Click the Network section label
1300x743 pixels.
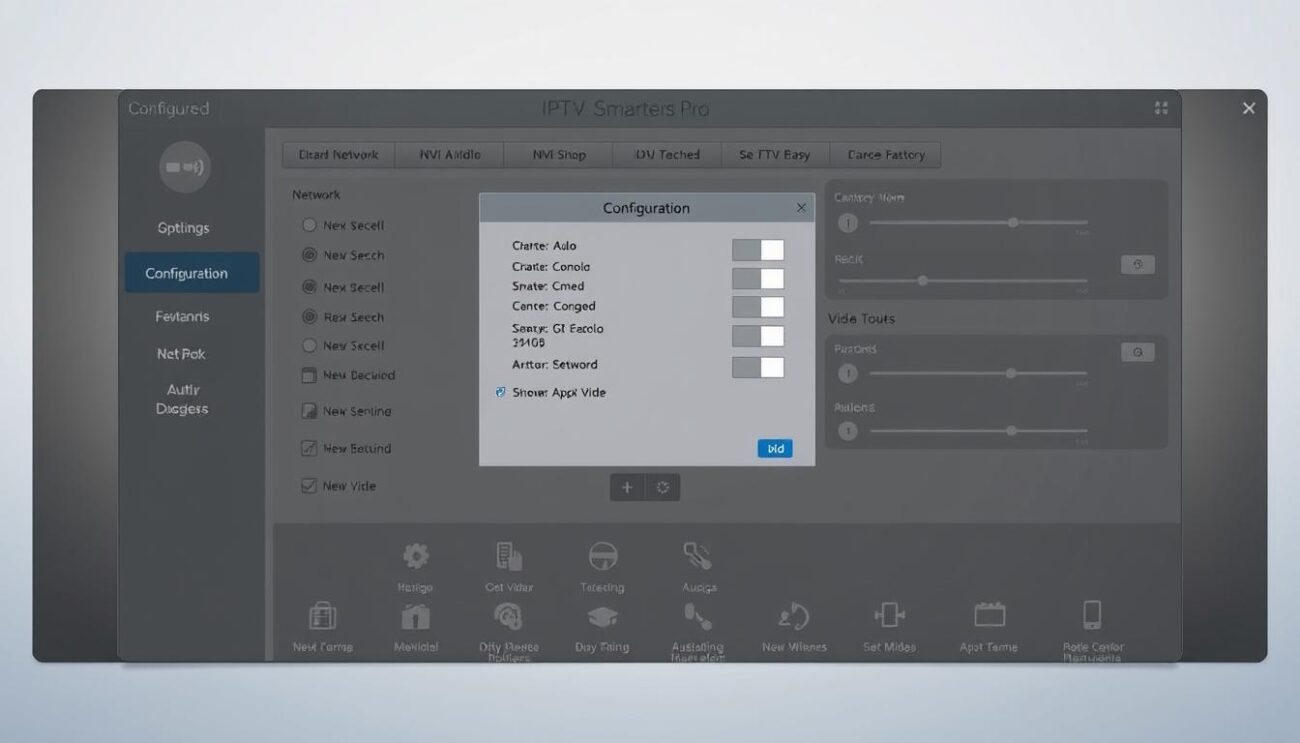[x=316, y=195]
